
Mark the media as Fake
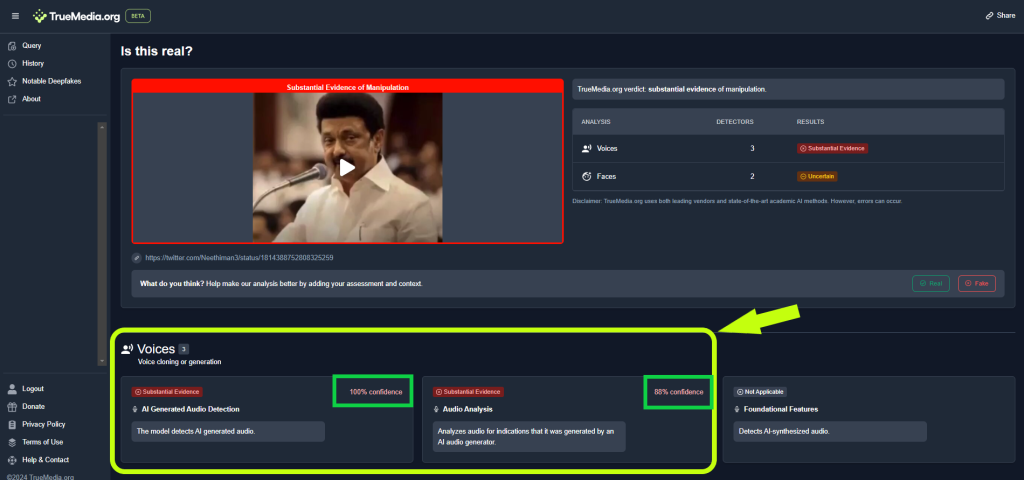(x=976, y=283)
